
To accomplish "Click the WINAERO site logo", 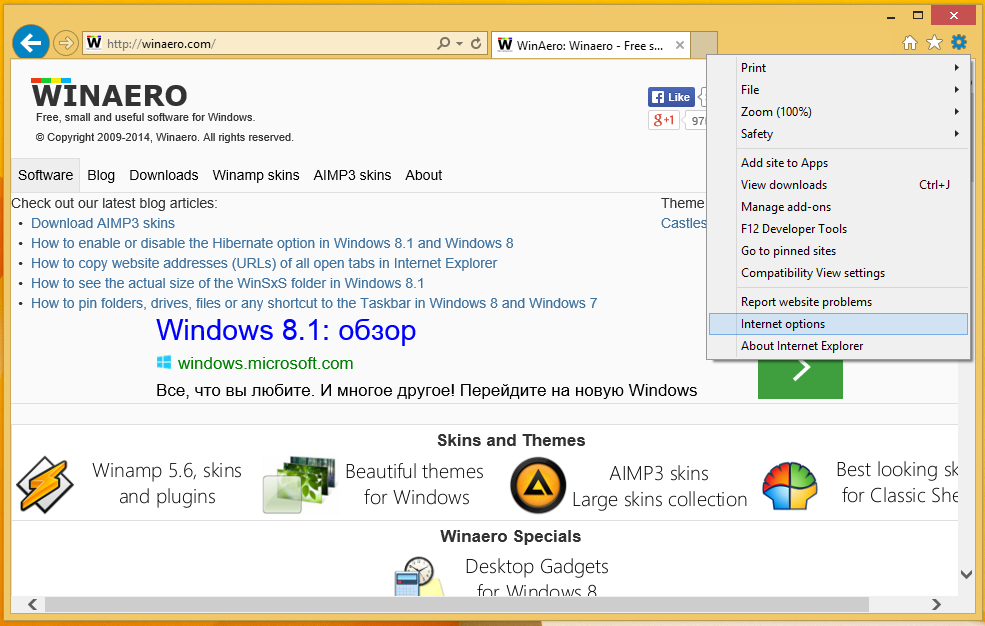I will click(x=109, y=94).
